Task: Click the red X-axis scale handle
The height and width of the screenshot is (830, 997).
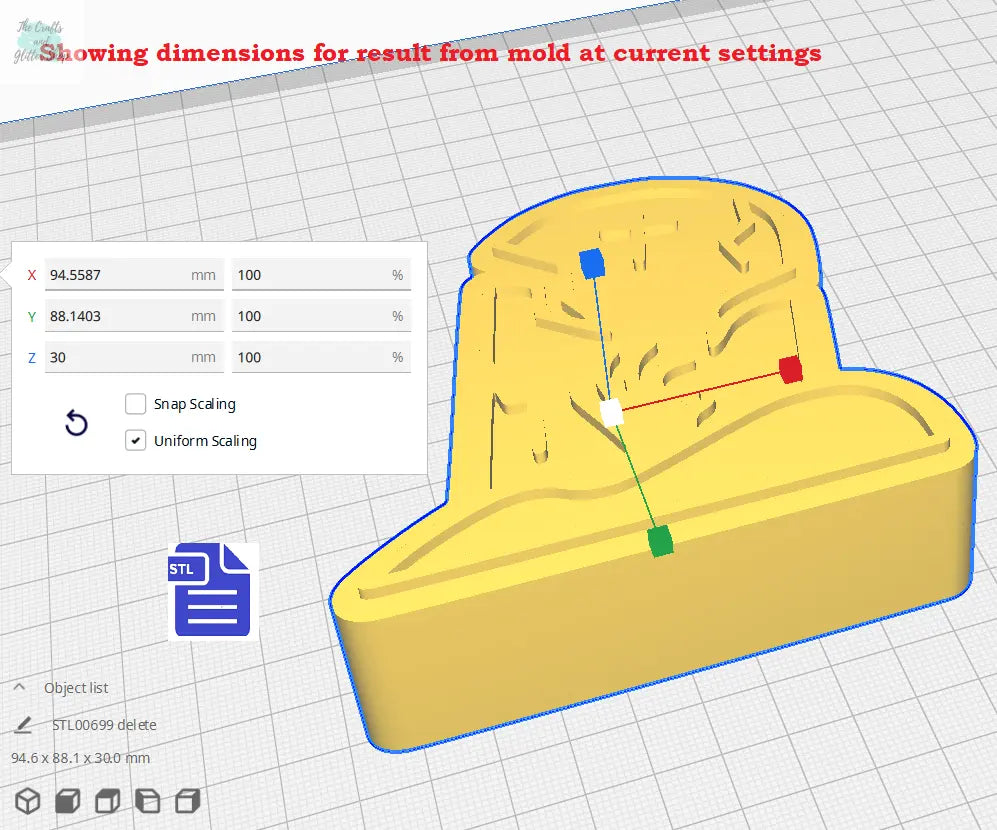Action: (x=791, y=370)
